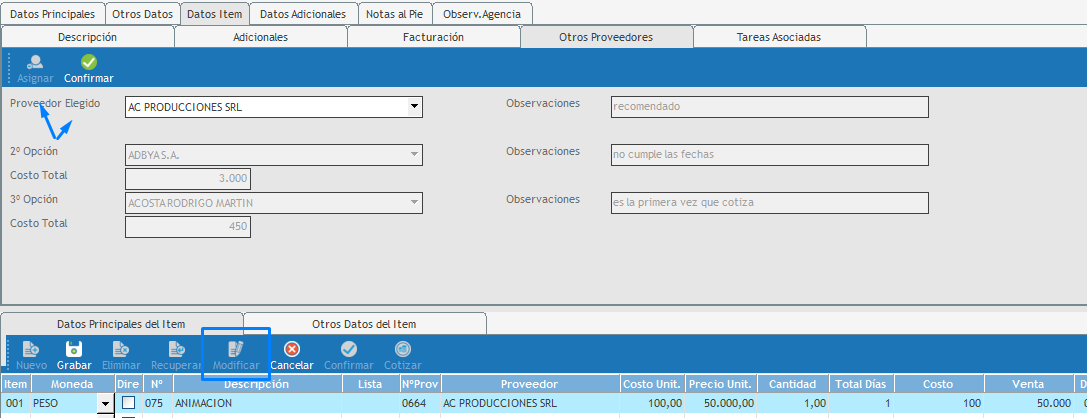Click the Observaciones field containing recomendado
Screen dimensions: 1087x418
(768, 107)
